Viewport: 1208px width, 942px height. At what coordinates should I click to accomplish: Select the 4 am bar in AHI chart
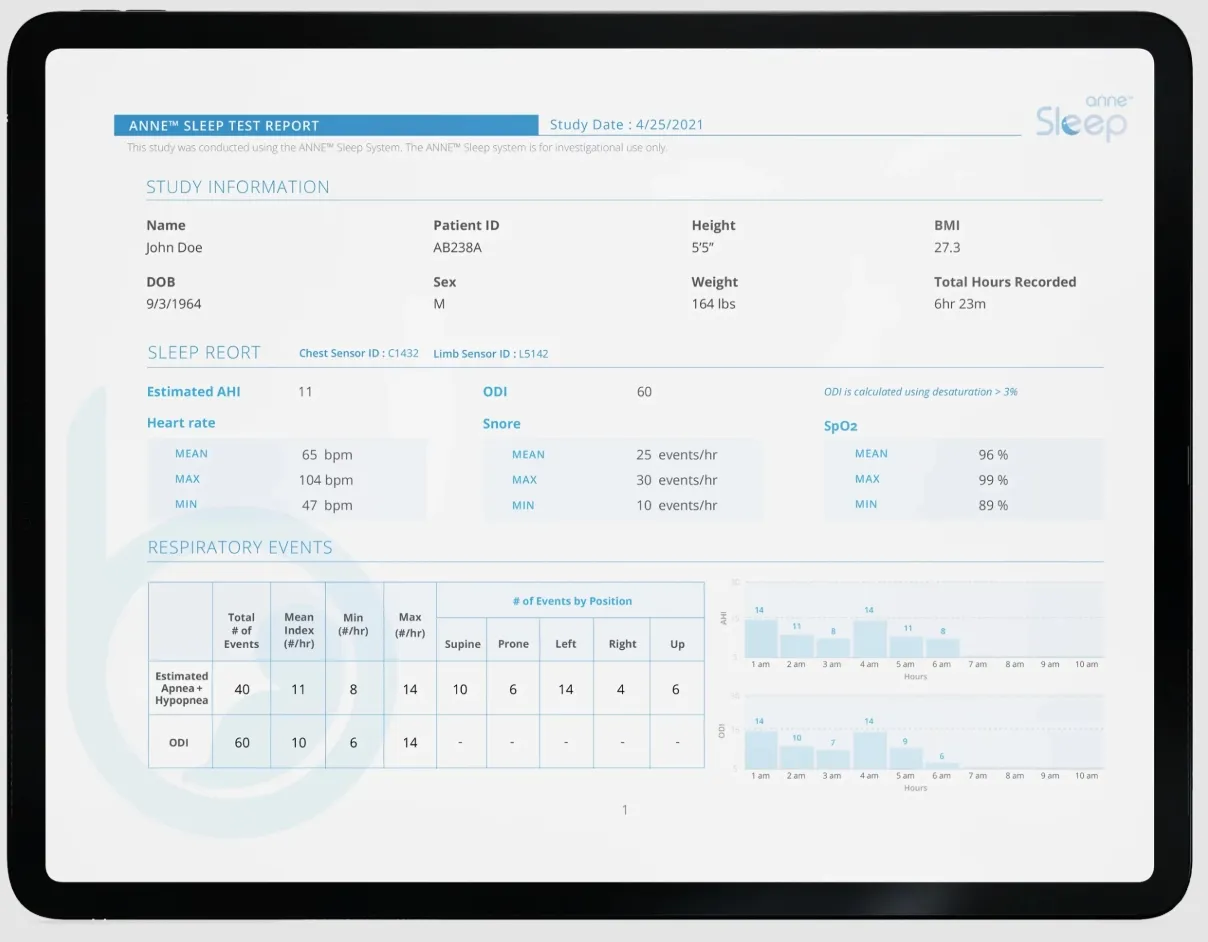point(870,638)
